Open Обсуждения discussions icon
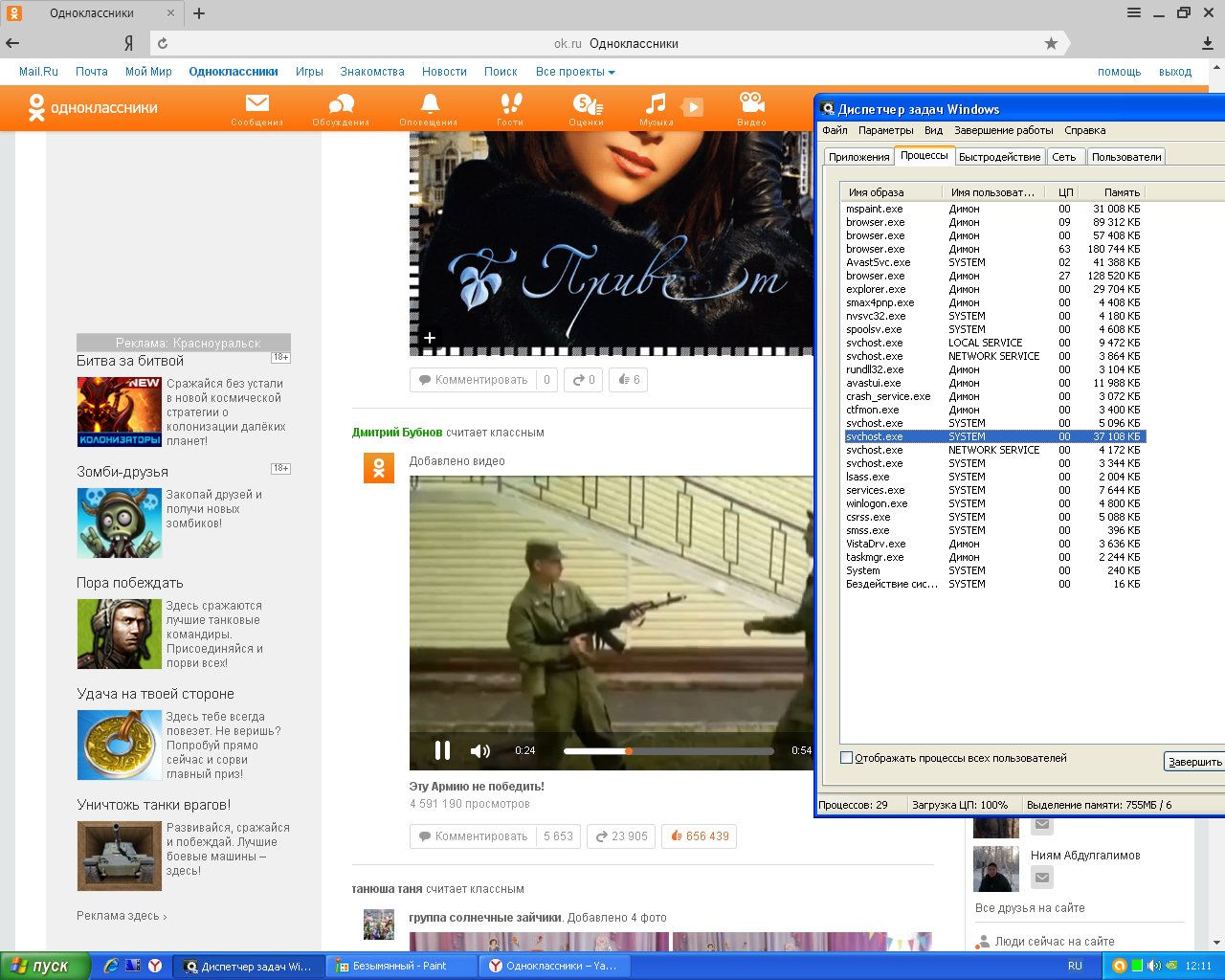 point(341,106)
